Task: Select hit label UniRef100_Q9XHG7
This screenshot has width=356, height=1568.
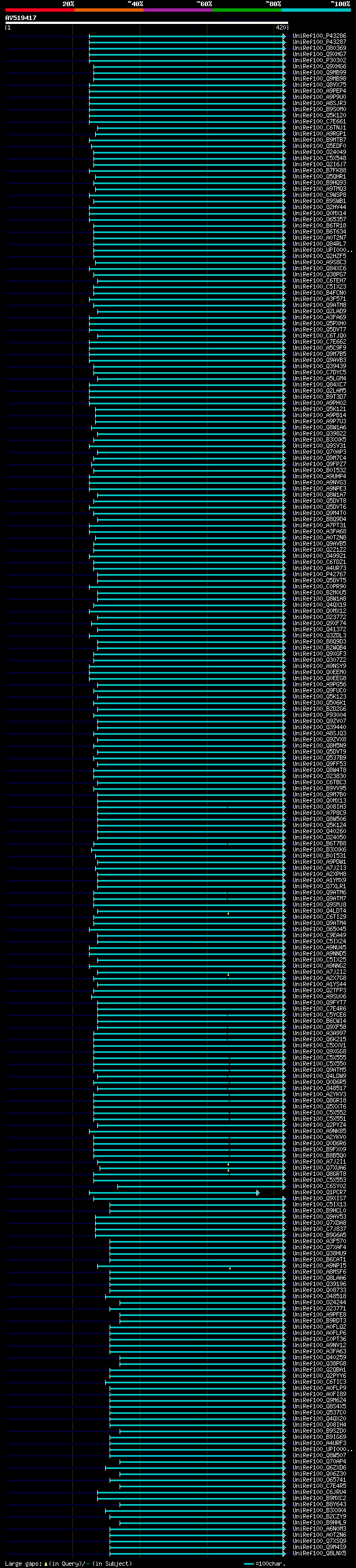Action: [x=319, y=54]
